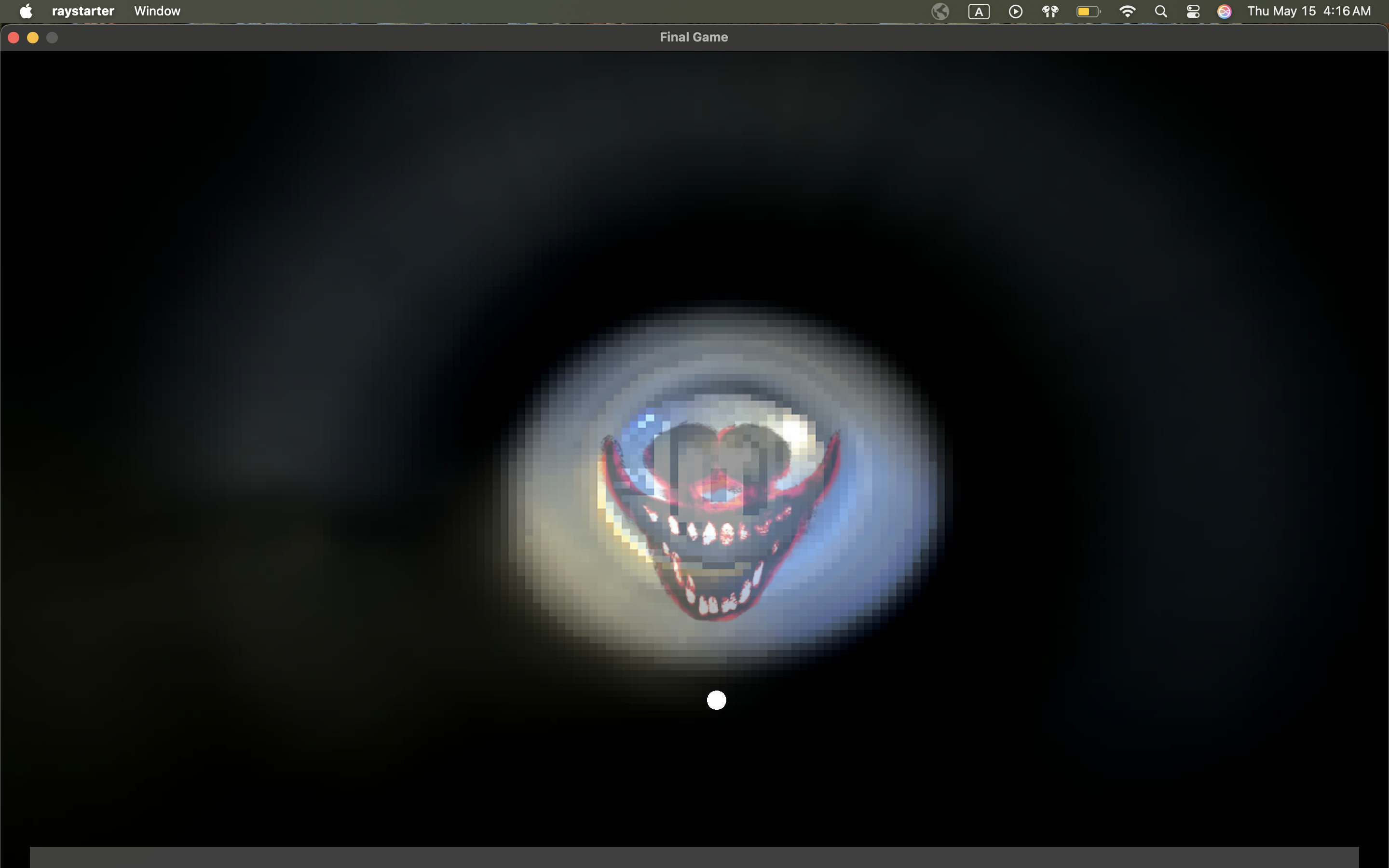Click the globe icon in menu bar

tap(940, 12)
